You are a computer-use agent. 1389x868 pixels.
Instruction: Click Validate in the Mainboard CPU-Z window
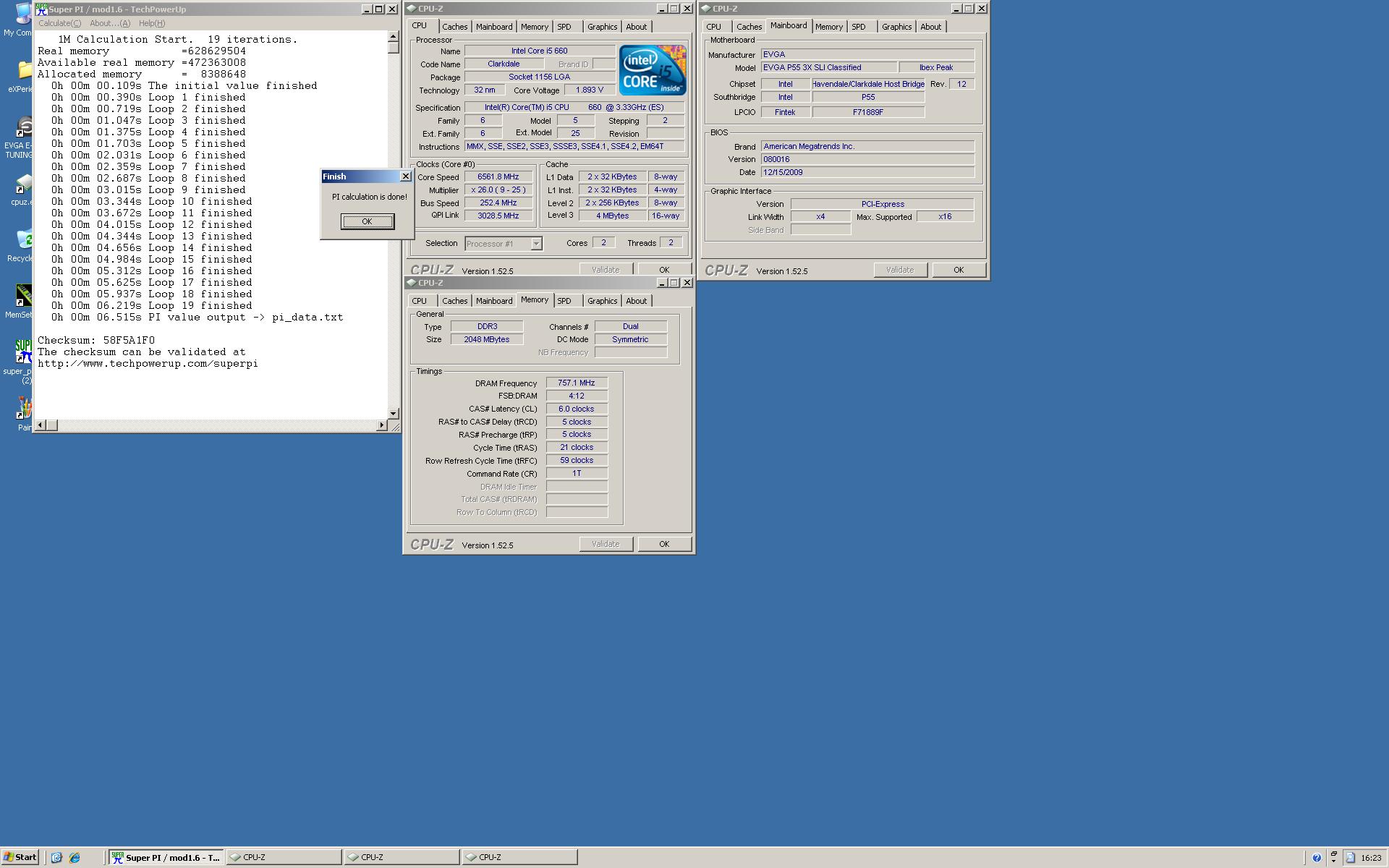(900, 270)
